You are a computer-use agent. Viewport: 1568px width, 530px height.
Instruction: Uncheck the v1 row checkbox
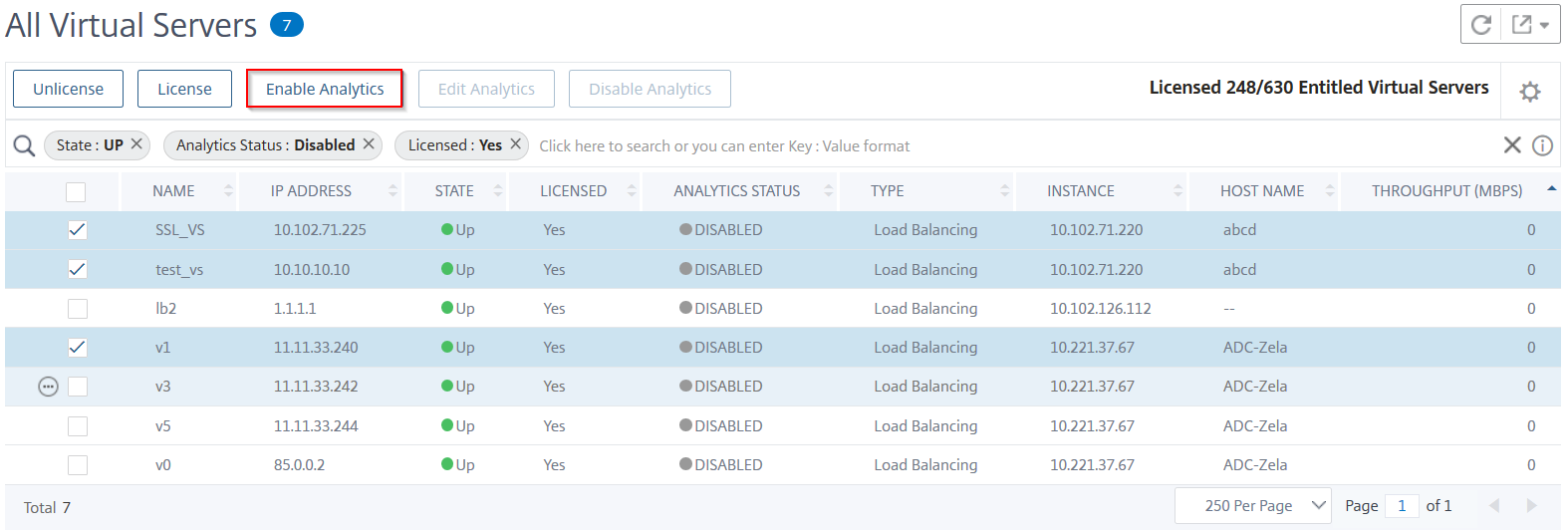[78, 348]
